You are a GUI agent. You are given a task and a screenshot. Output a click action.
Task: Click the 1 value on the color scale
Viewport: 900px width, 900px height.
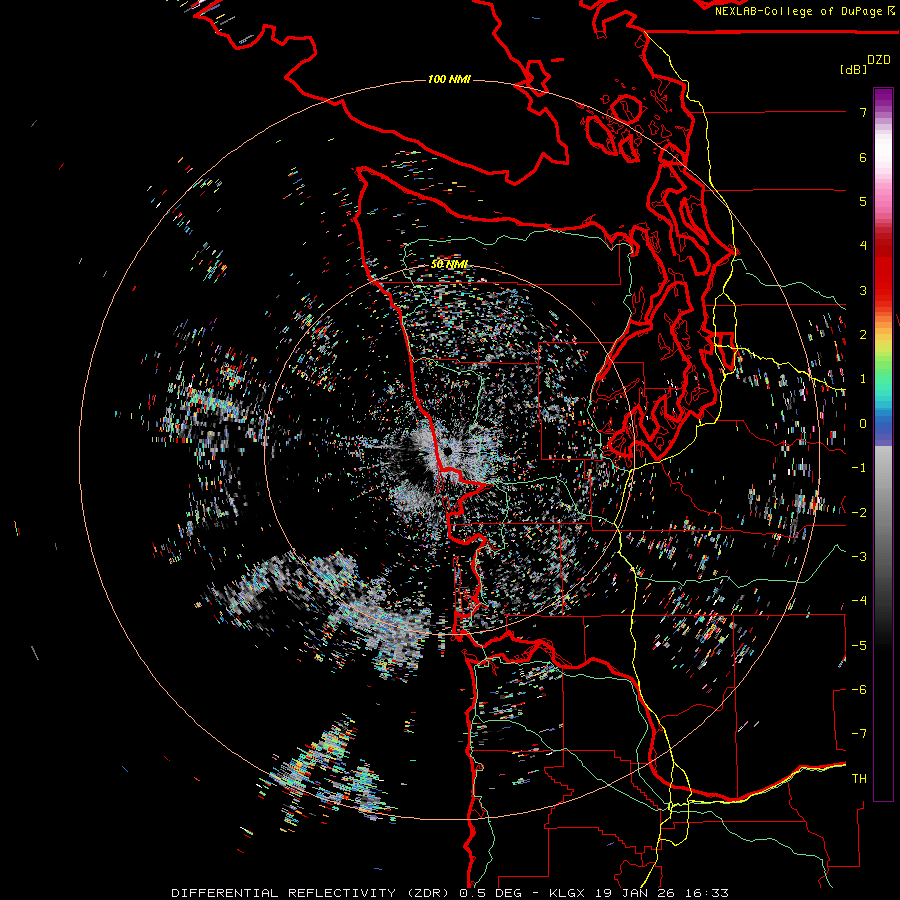pos(863,379)
